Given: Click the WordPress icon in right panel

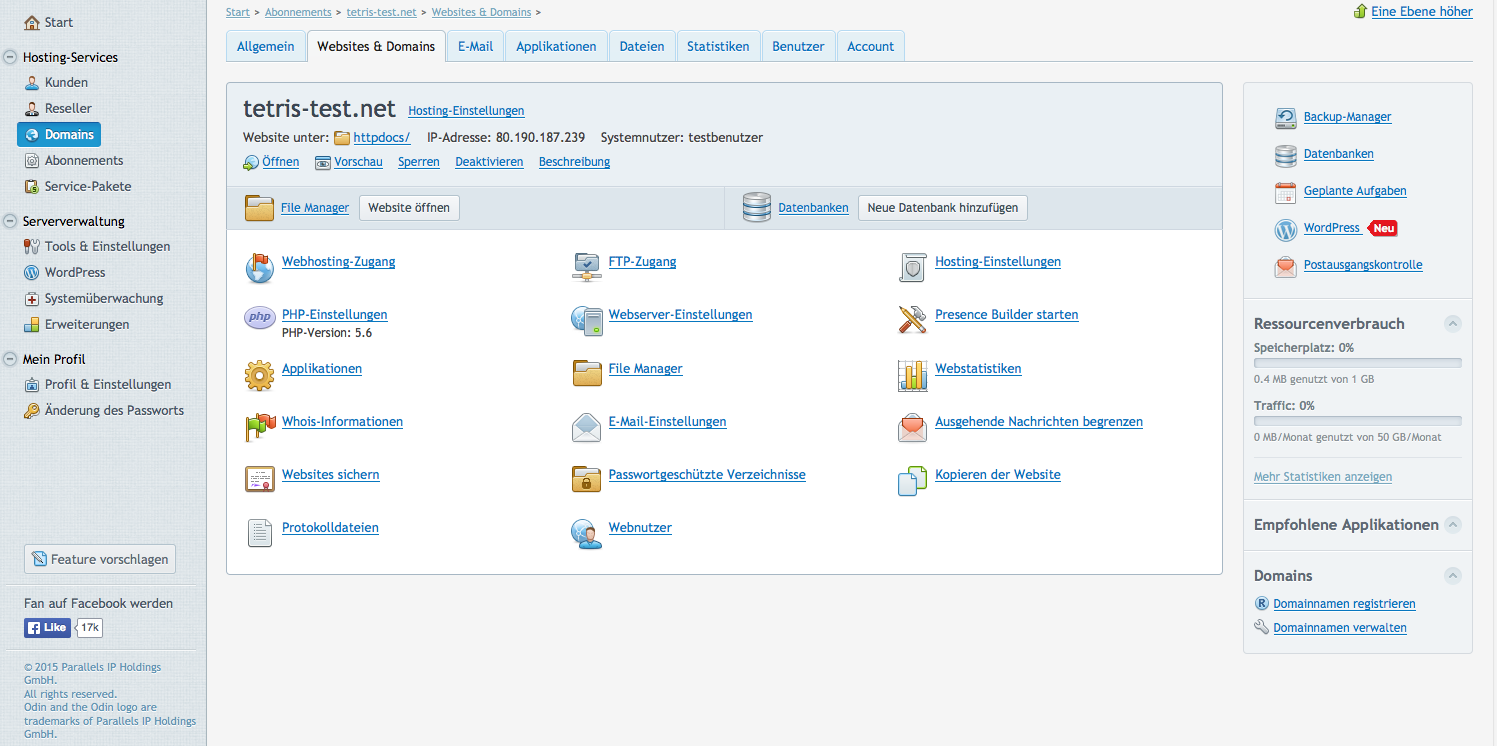Looking at the screenshot, I should click(x=1285, y=229).
